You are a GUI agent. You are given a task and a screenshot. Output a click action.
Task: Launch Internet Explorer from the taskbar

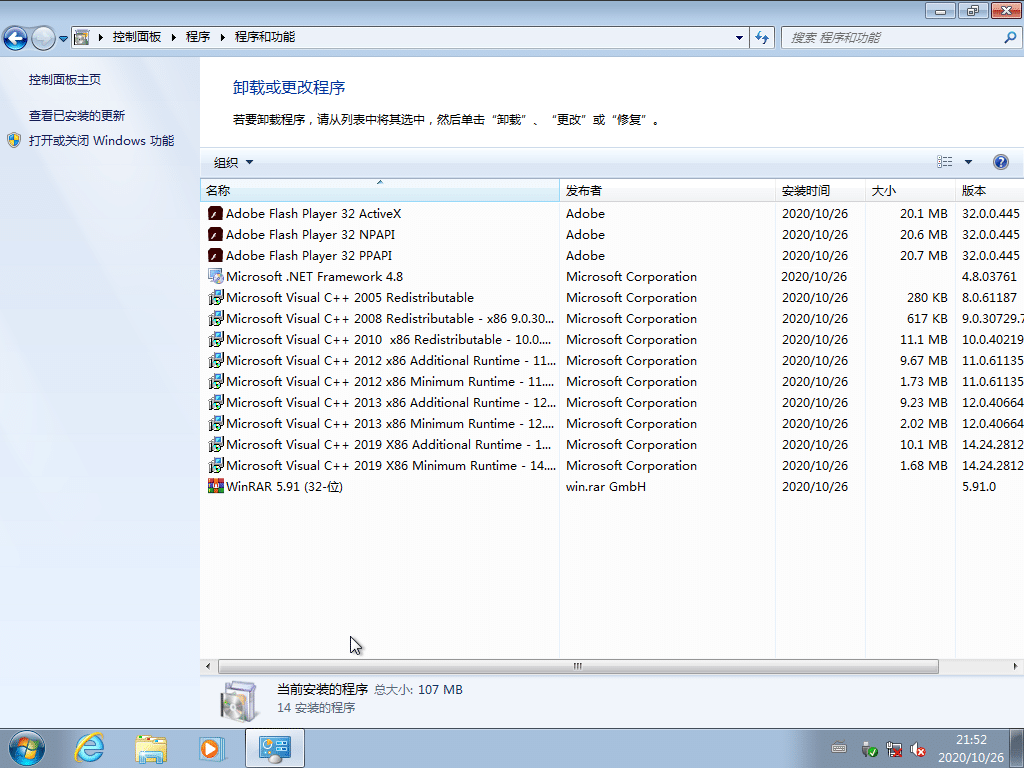point(89,747)
